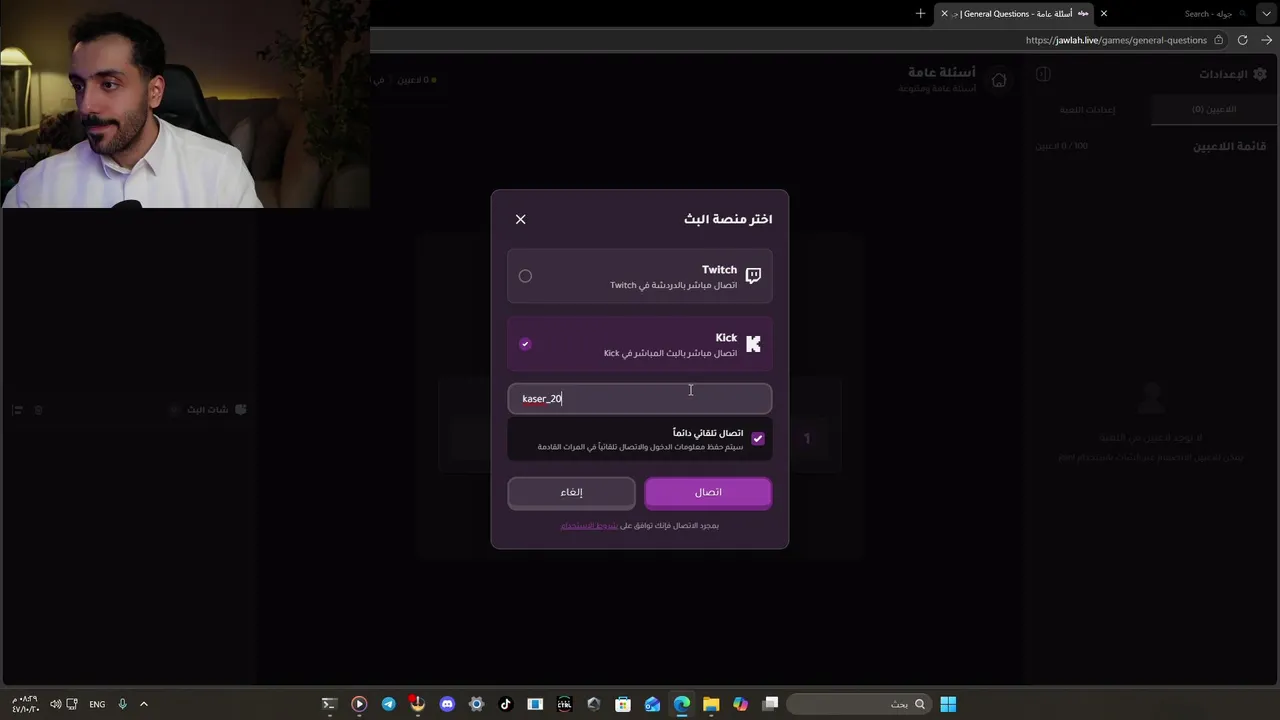This screenshot has height=720, width=1280.
Task: Toggle the Kick platform checkmark
Action: (525, 344)
